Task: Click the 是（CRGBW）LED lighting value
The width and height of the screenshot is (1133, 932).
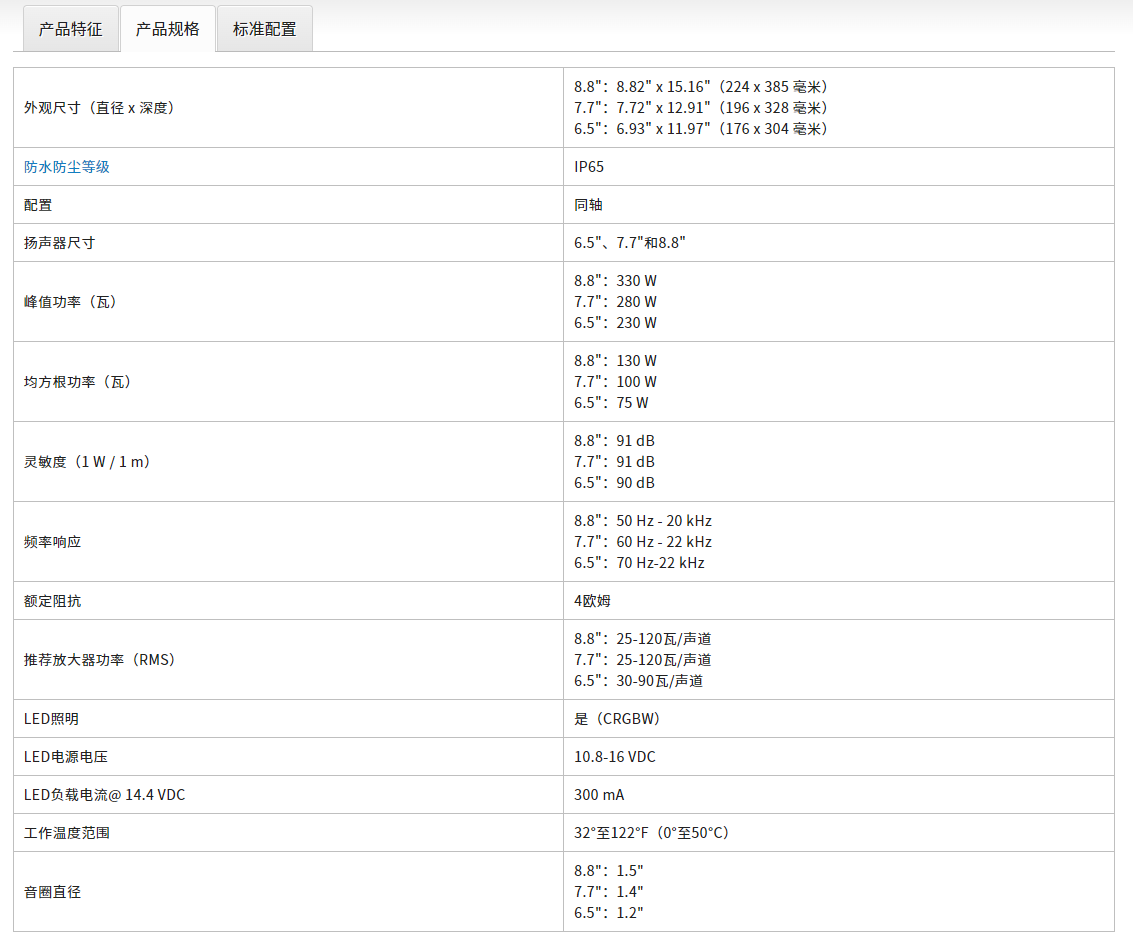Action: click(617, 719)
